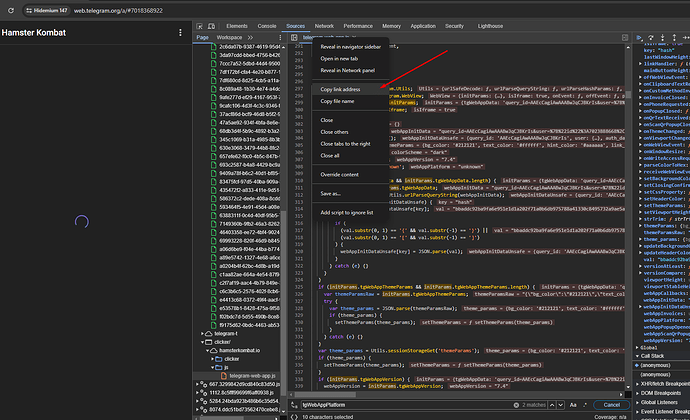Collapse the hamsterkombat.io domain node

click(207, 350)
